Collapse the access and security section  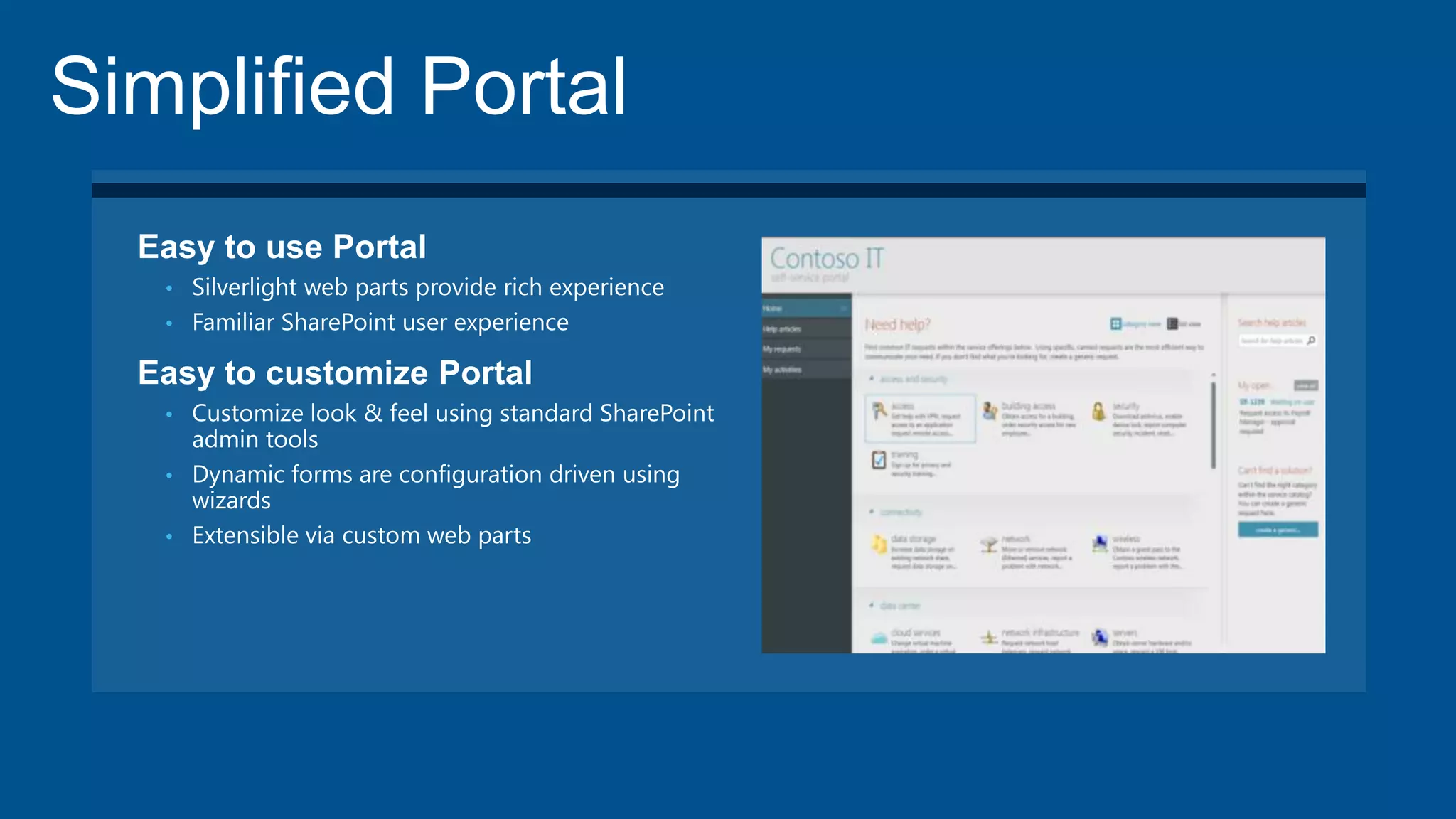(x=872, y=379)
